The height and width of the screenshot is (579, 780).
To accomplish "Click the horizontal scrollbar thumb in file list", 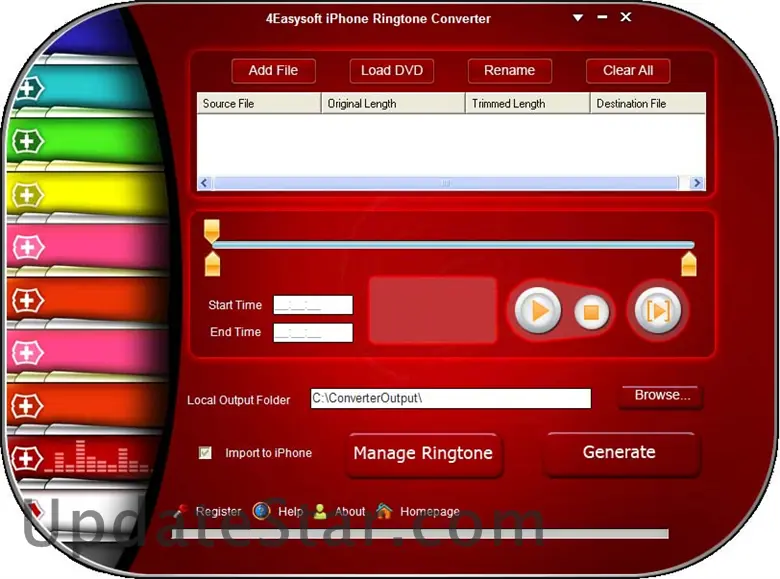I will (x=446, y=183).
